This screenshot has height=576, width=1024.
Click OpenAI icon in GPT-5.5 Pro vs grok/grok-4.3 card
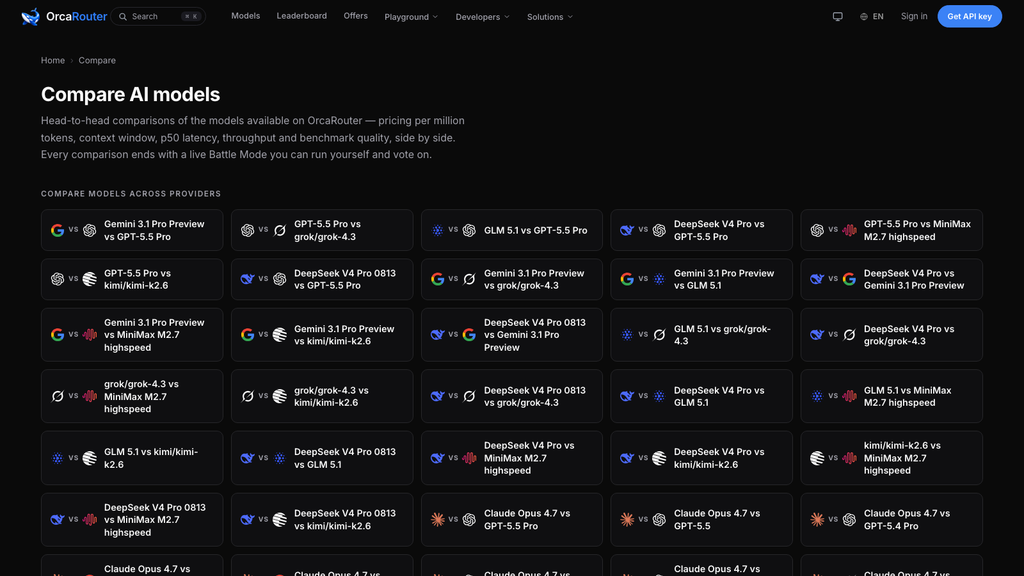(248, 230)
